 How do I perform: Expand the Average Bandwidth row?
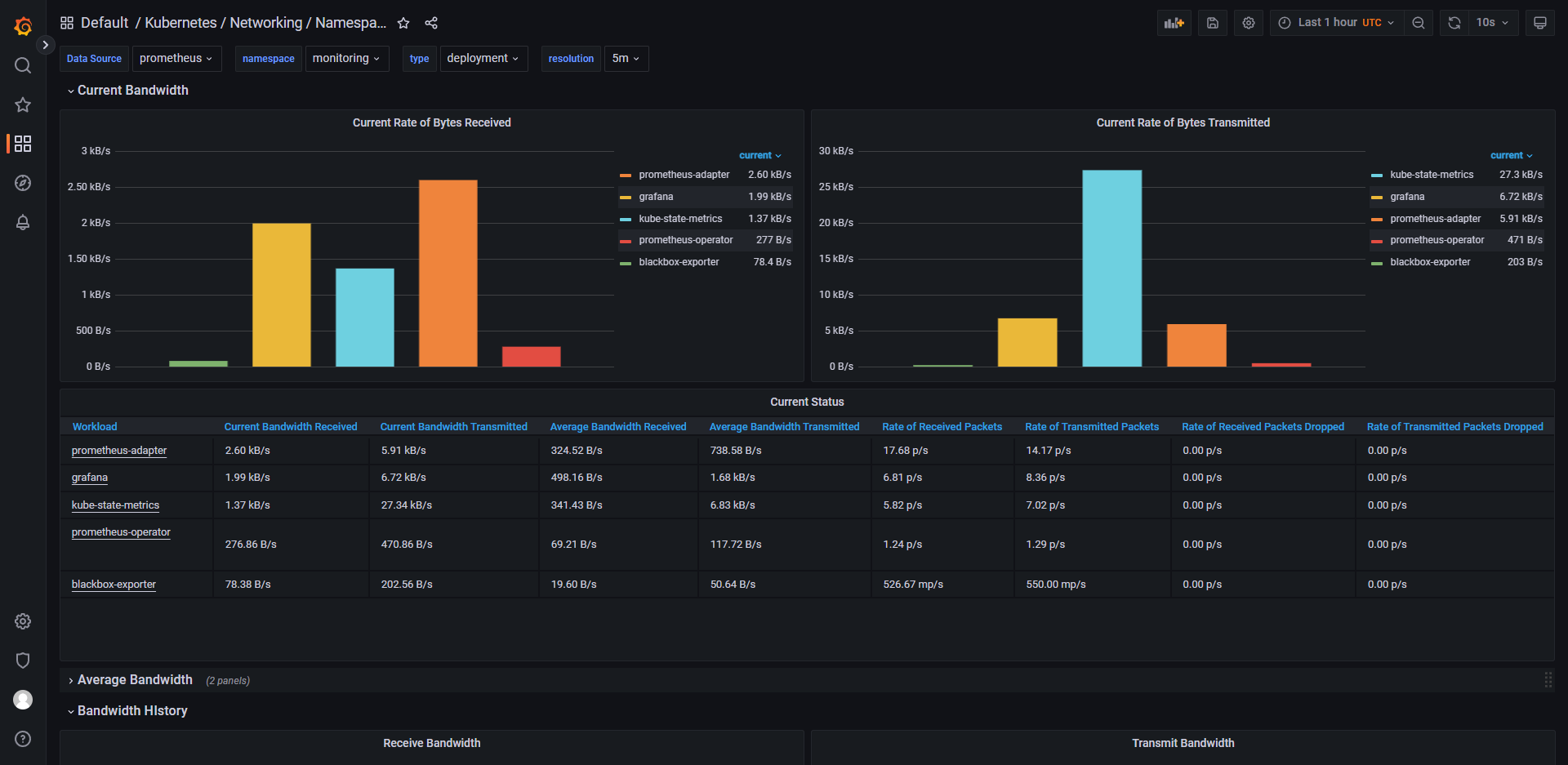tap(135, 680)
